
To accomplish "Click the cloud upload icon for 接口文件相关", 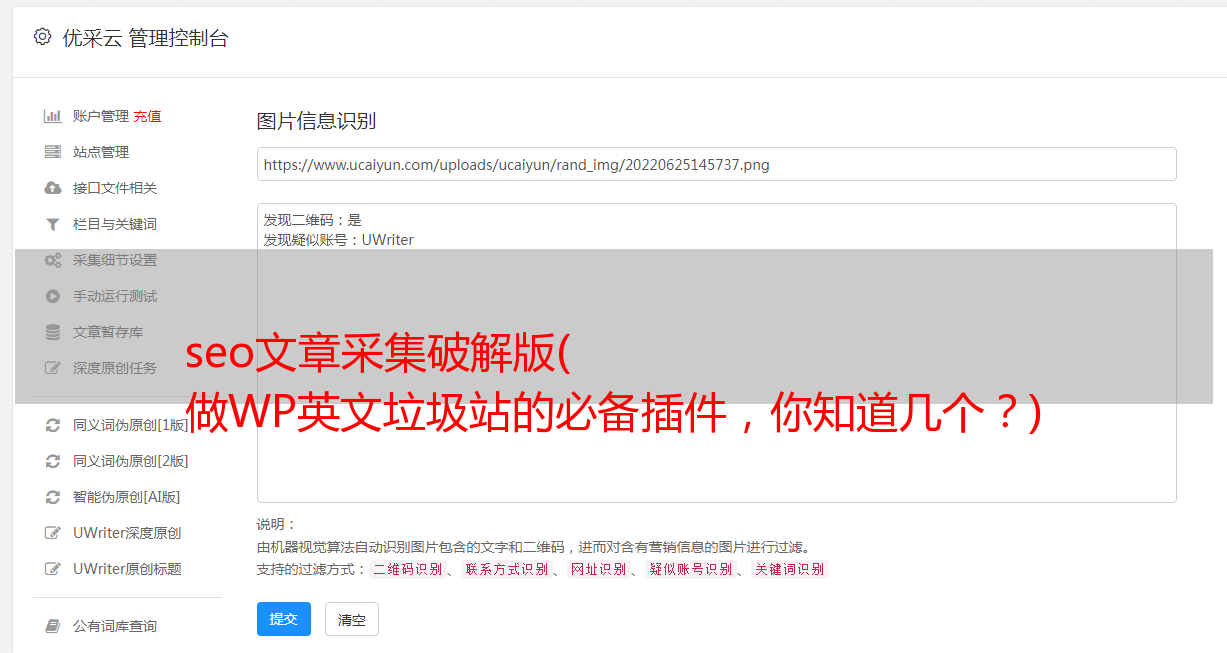I will [53, 188].
